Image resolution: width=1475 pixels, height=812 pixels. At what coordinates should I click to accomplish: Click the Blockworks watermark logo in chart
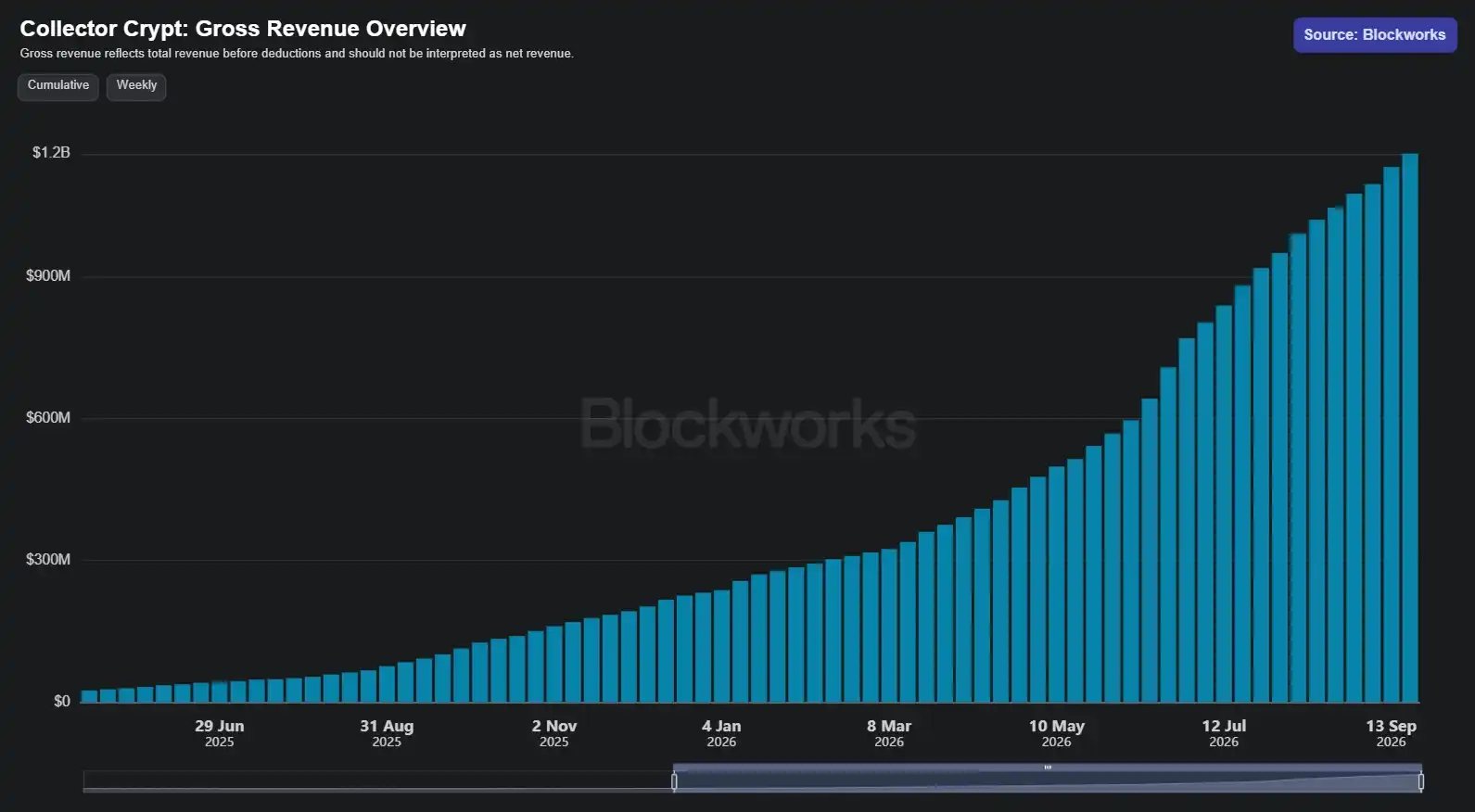pos(748,424)
